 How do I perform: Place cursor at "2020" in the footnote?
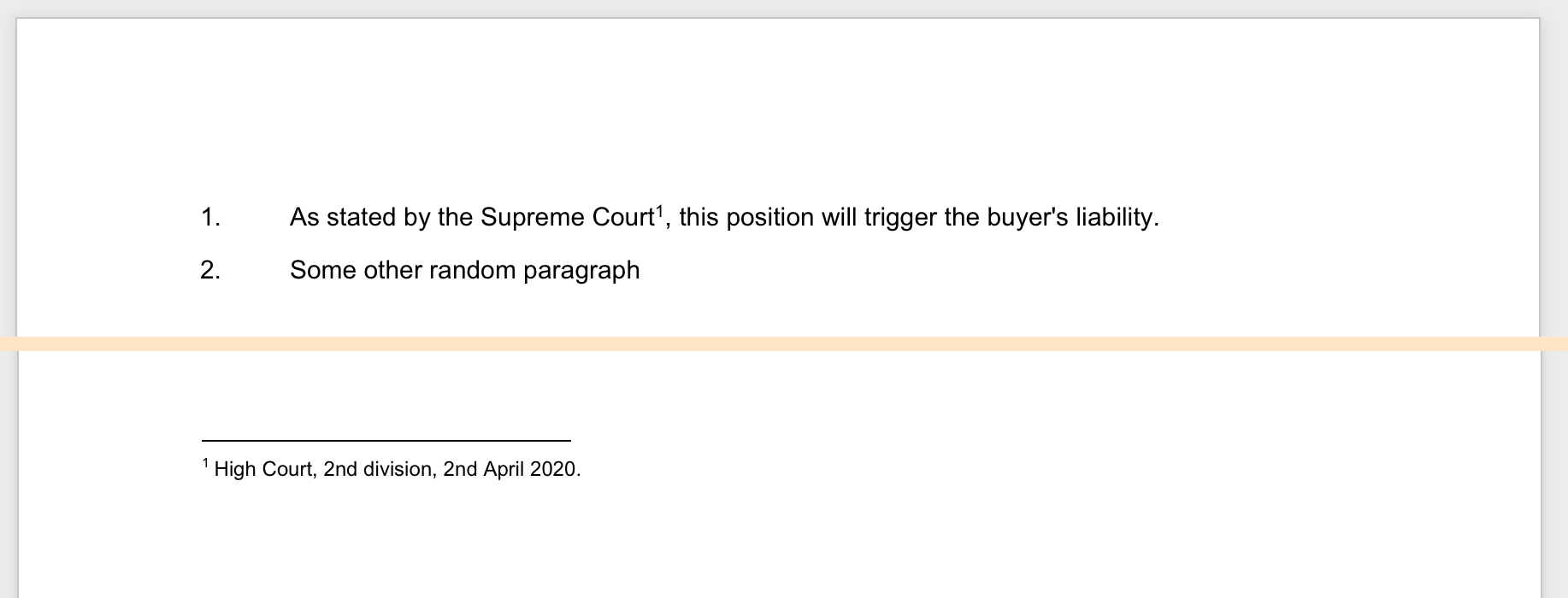(552, 470)
